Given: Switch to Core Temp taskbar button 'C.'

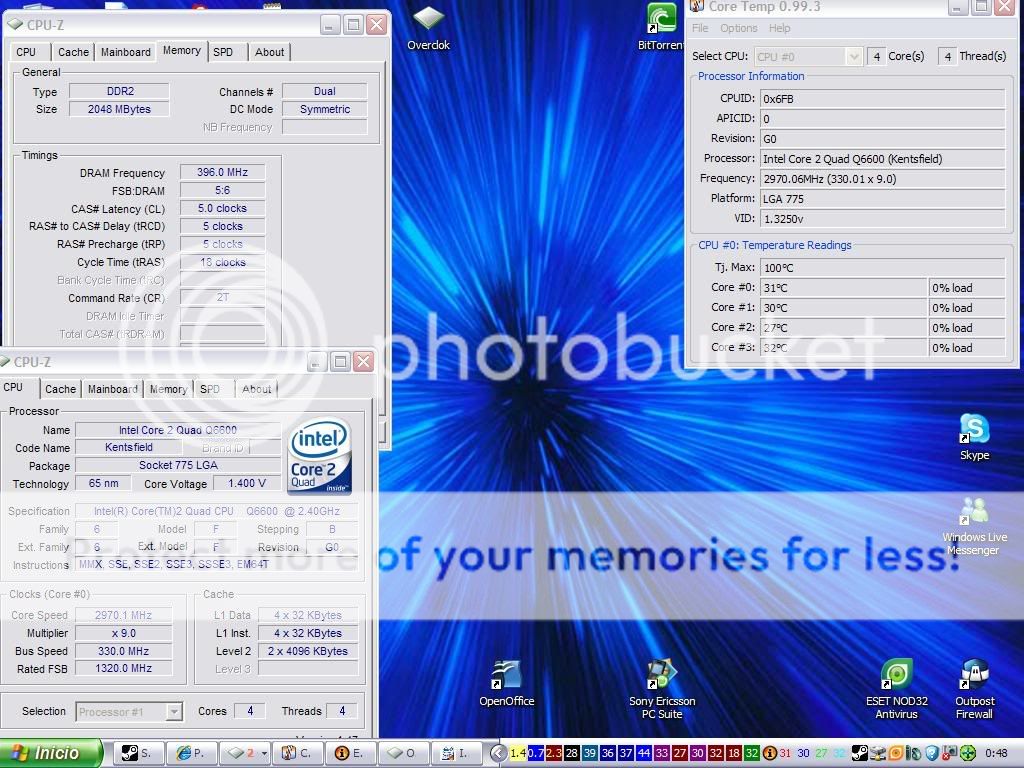Looking at the screenshot, I should click(x=296, y=753).
